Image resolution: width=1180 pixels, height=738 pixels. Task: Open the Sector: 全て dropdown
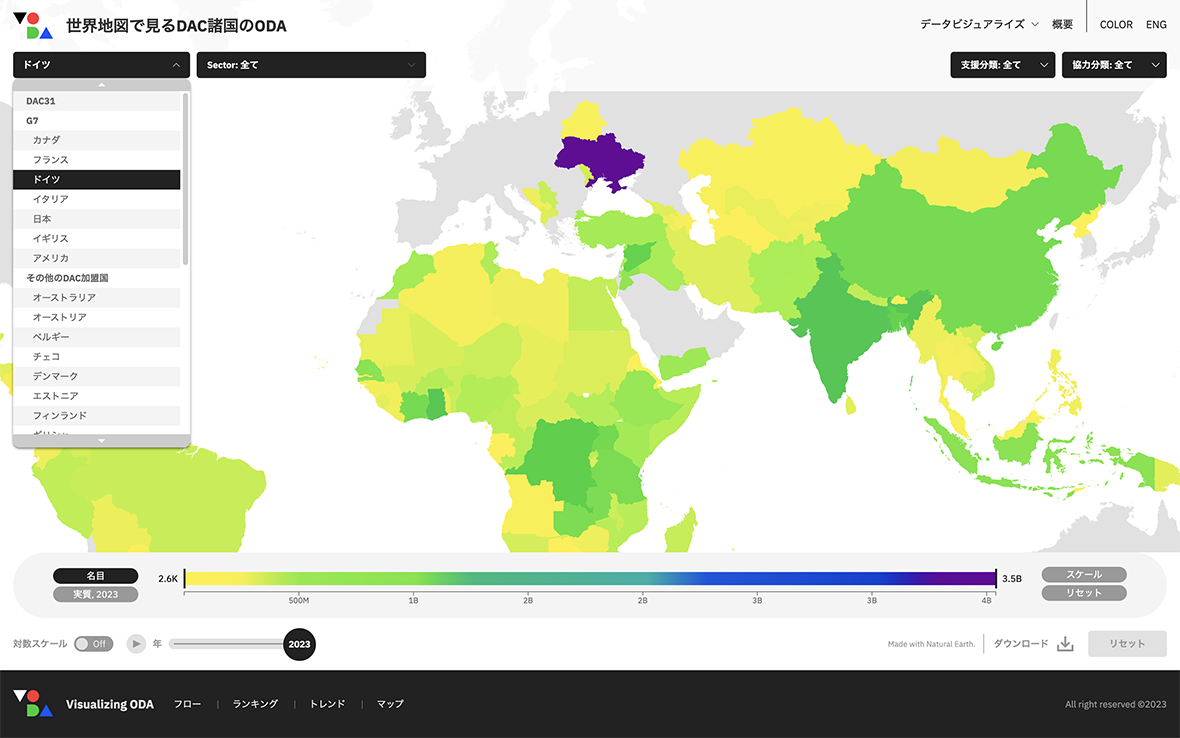click(x=311, y=65)
